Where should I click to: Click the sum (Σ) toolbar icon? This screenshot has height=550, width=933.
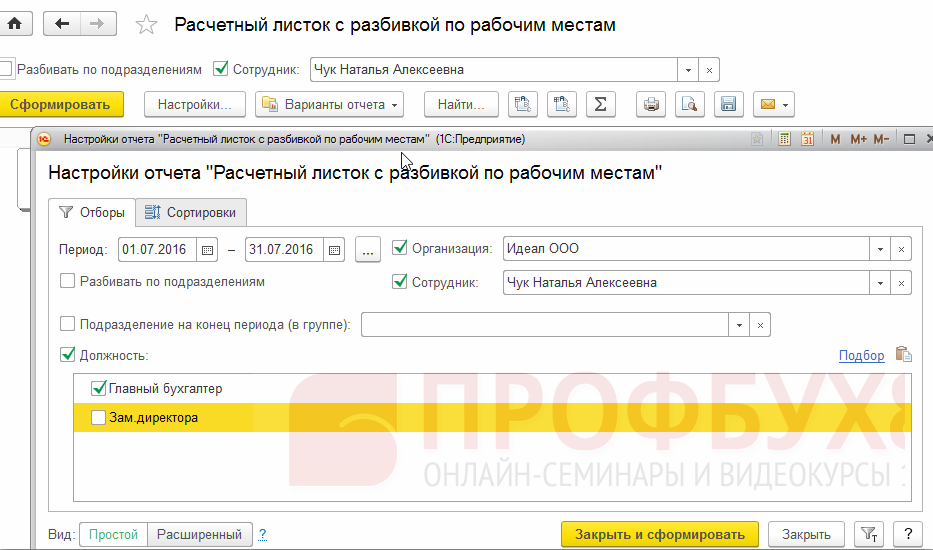(x=599, y=104)
